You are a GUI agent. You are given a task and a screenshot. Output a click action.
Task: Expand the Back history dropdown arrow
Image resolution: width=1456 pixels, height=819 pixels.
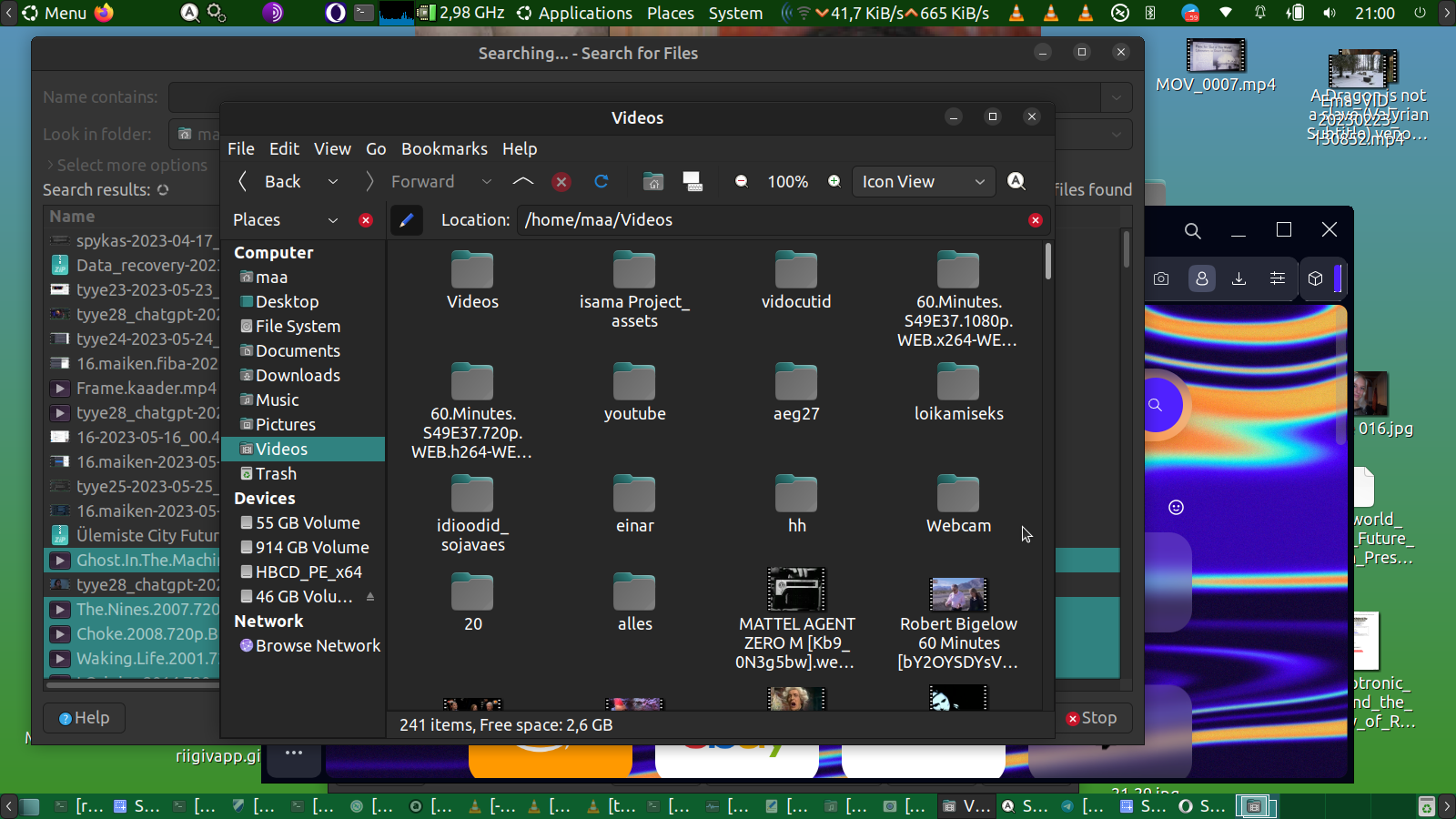click(x=333, y=182)
